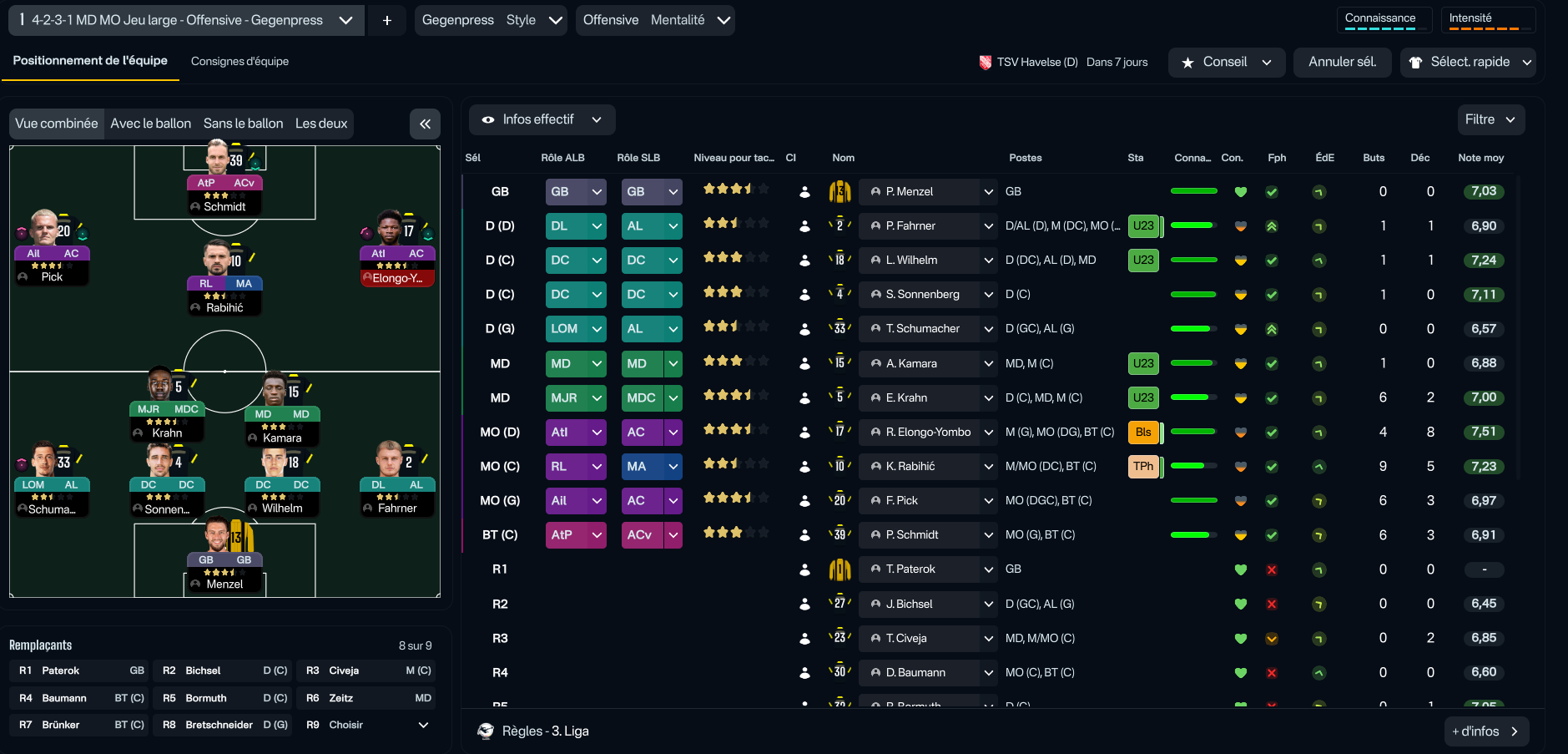Click the 3. Liga rules ball icon
Screen dimensions: 1568x754
(486, 731)
